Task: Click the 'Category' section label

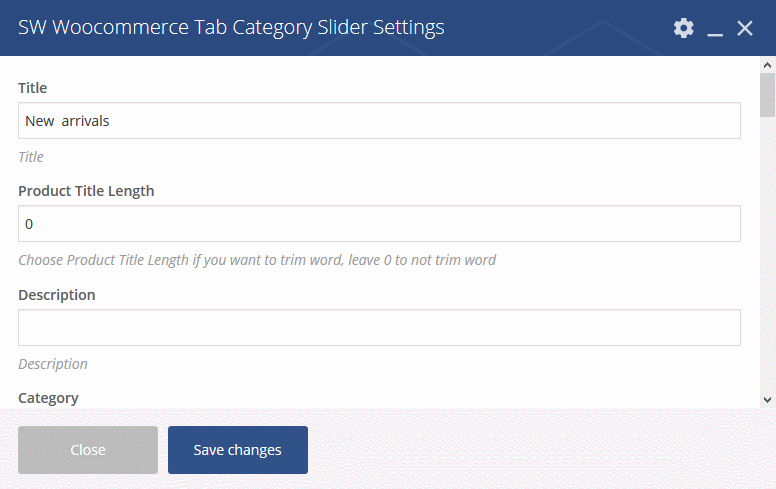Action: tap(48, 398)
